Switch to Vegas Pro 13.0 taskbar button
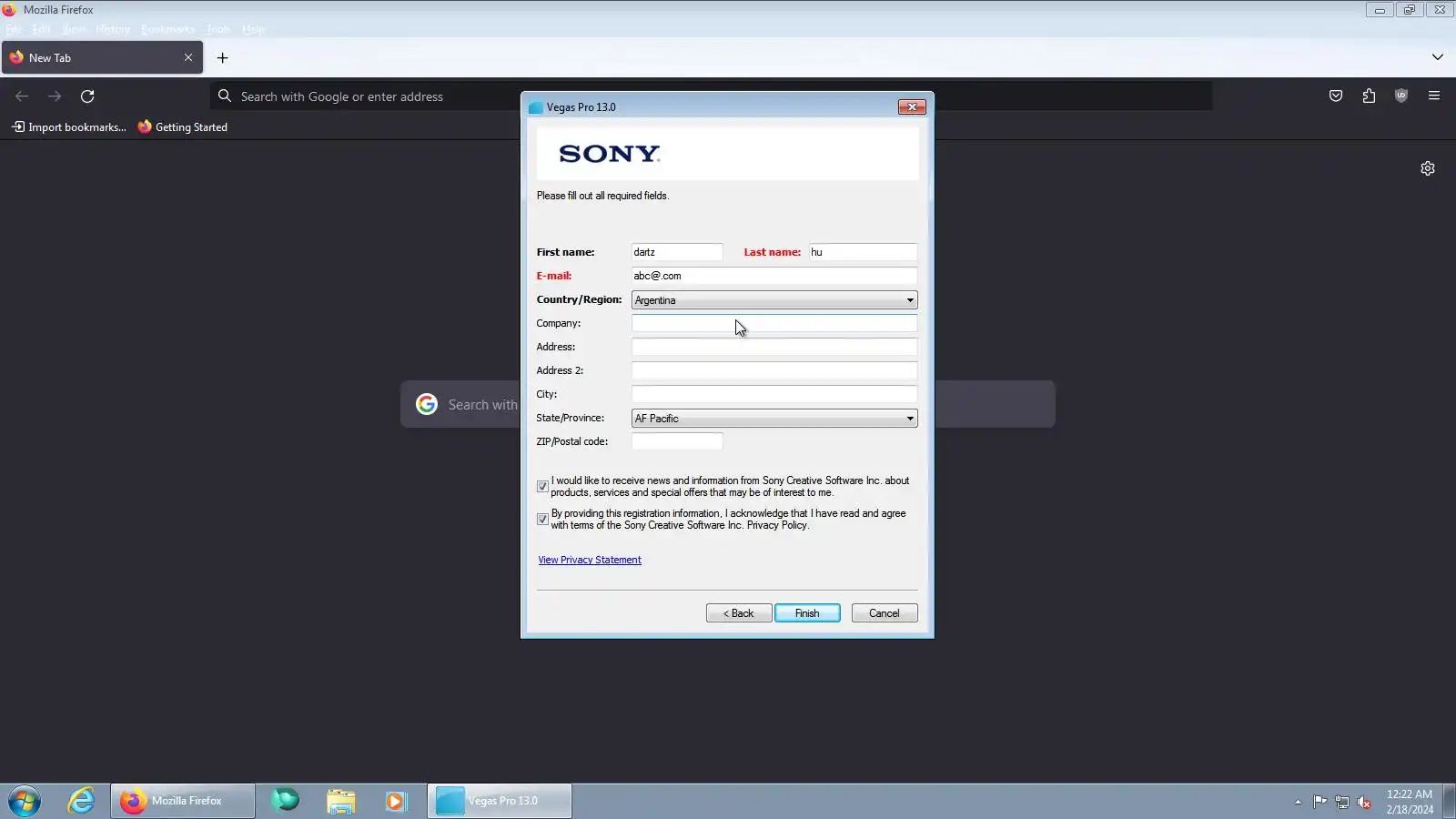Viewport: 1456px width, 819px height. (500, 801)
